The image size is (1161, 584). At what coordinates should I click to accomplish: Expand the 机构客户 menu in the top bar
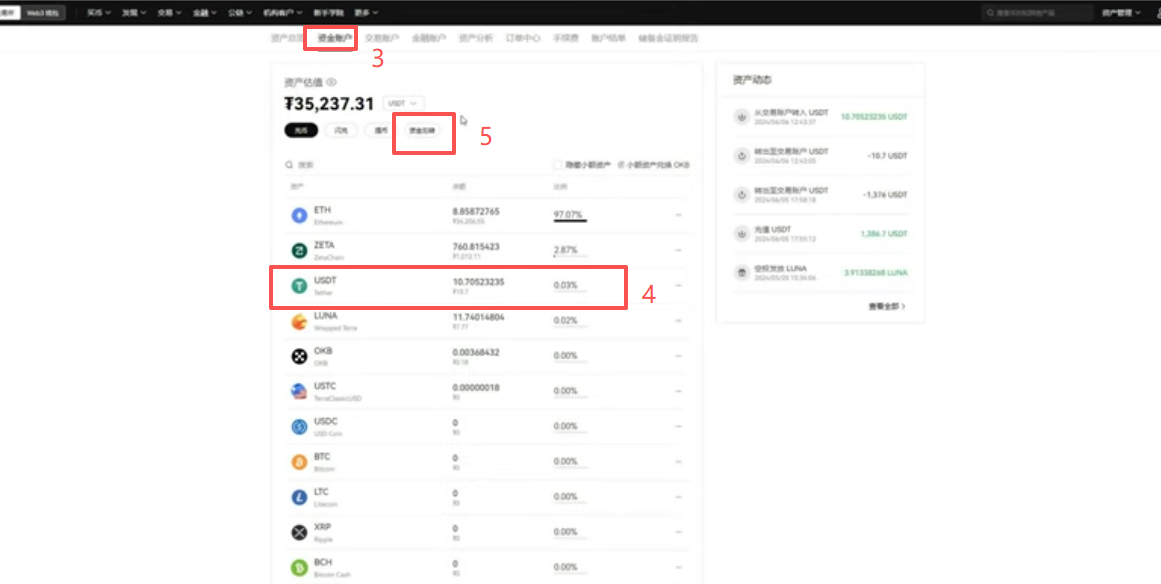click(x=283, y=13)
